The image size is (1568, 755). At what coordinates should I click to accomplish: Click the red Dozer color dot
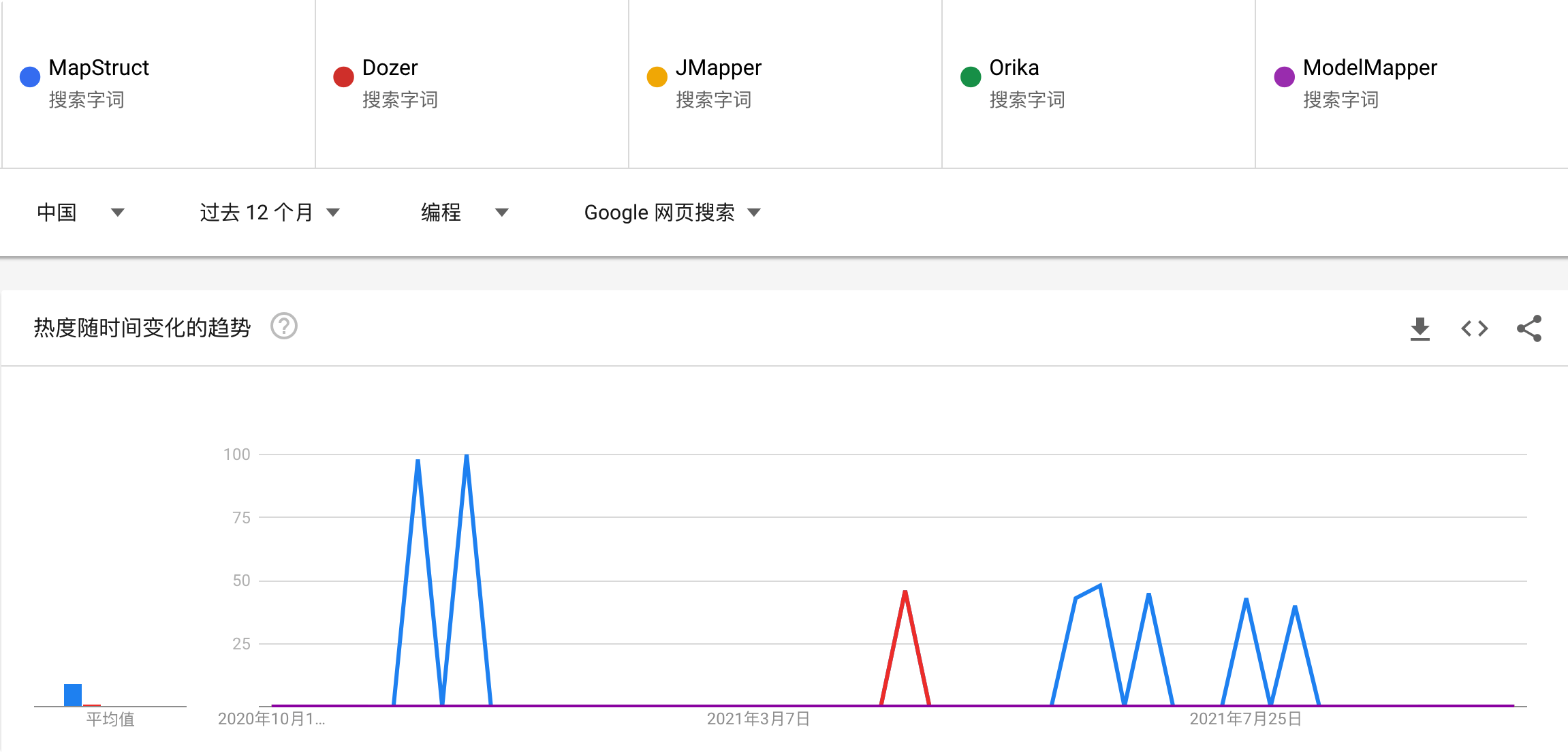pos(343,76)
